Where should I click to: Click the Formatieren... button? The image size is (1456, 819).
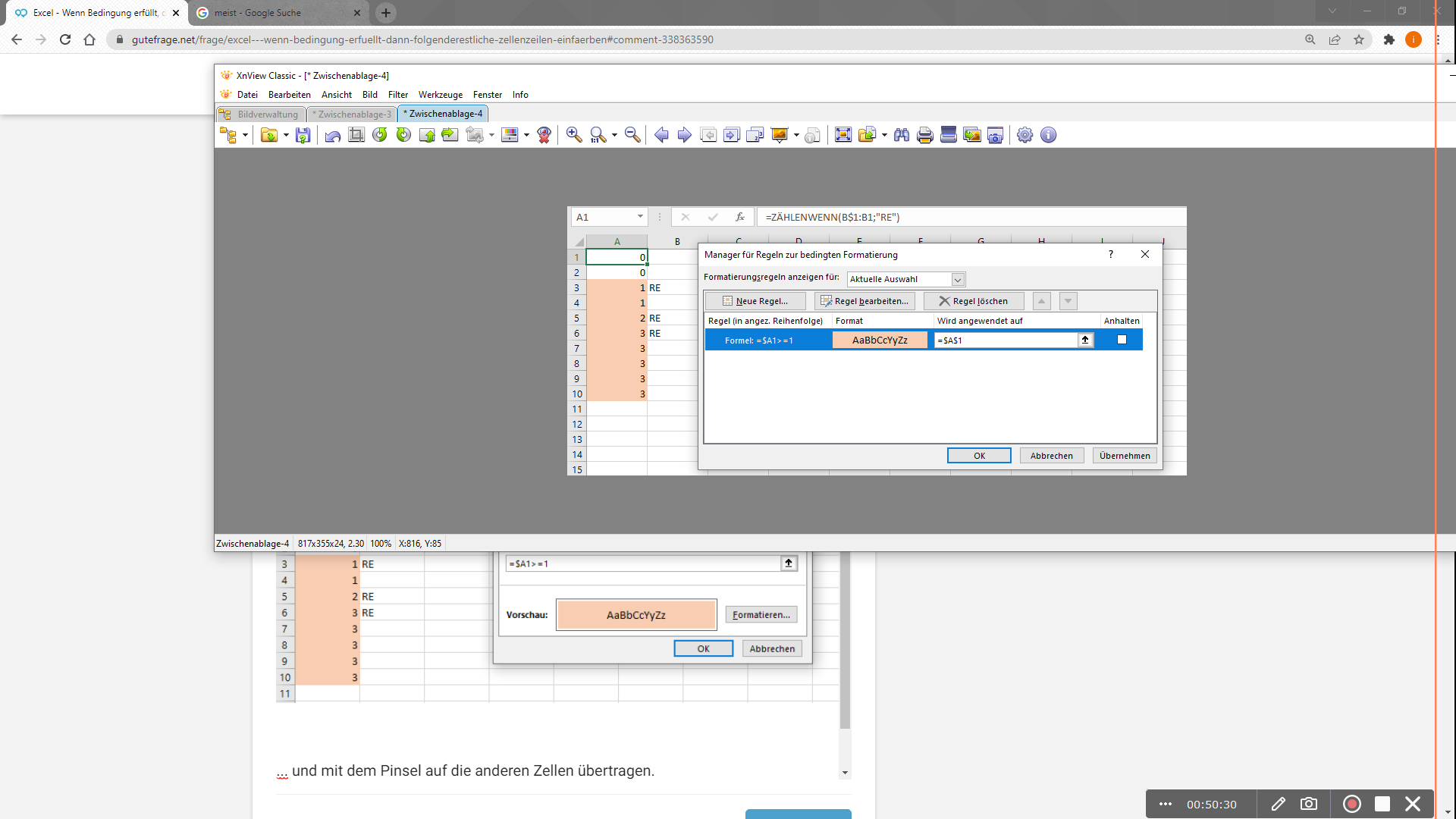pyautogui.click(x=761, y=615)
